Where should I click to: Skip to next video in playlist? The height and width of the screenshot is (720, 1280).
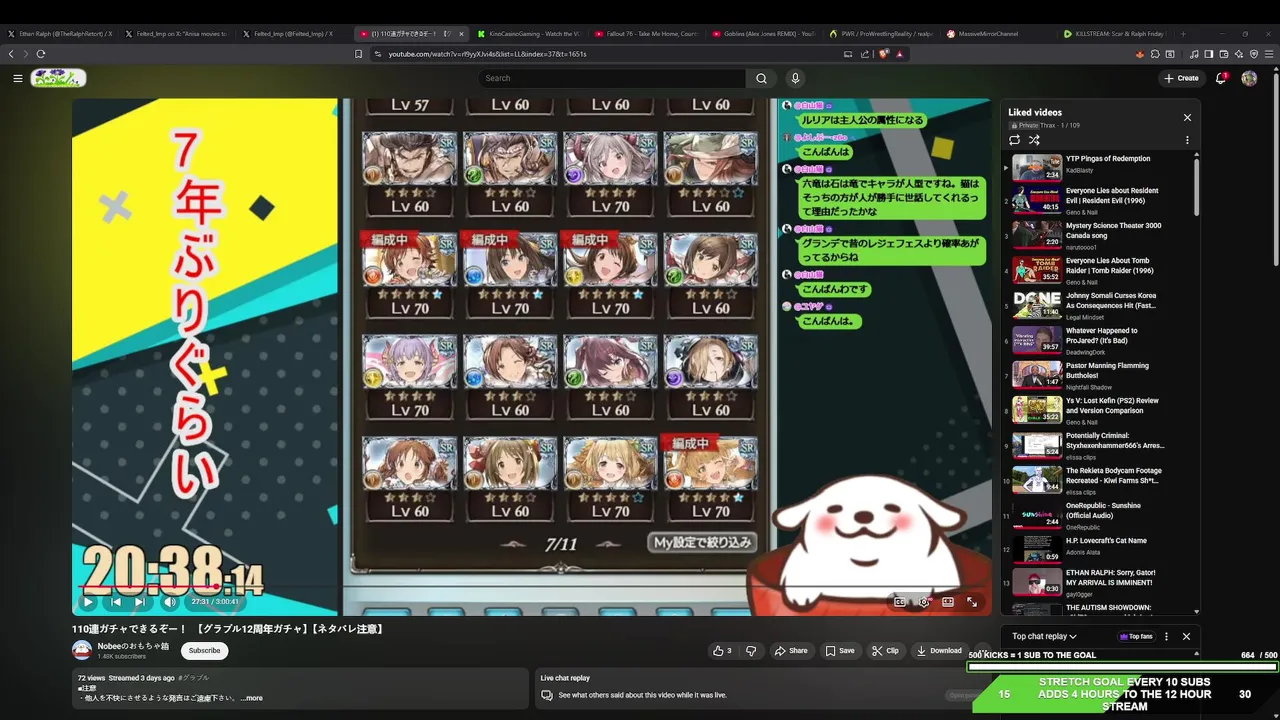tap(140, 602)
